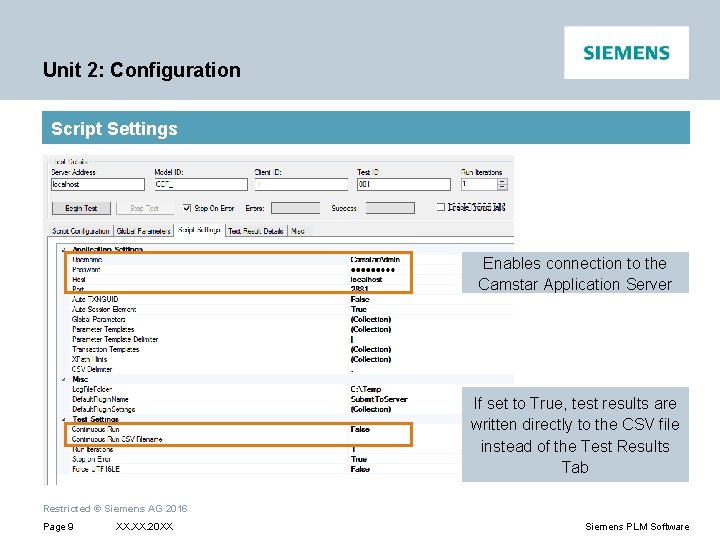Click the Client ID input field
This screenshot has width=720, height=540.
click(301, 184)
